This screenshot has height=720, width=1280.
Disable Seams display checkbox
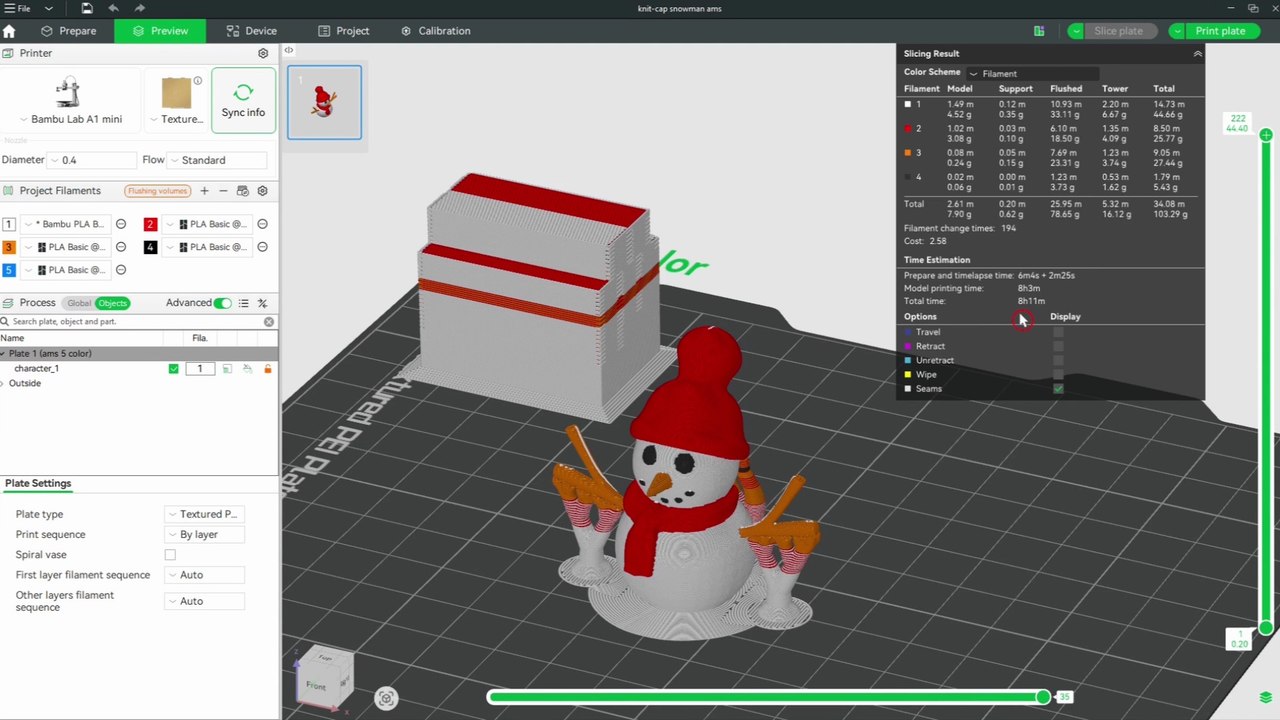tap(1058, 388)
